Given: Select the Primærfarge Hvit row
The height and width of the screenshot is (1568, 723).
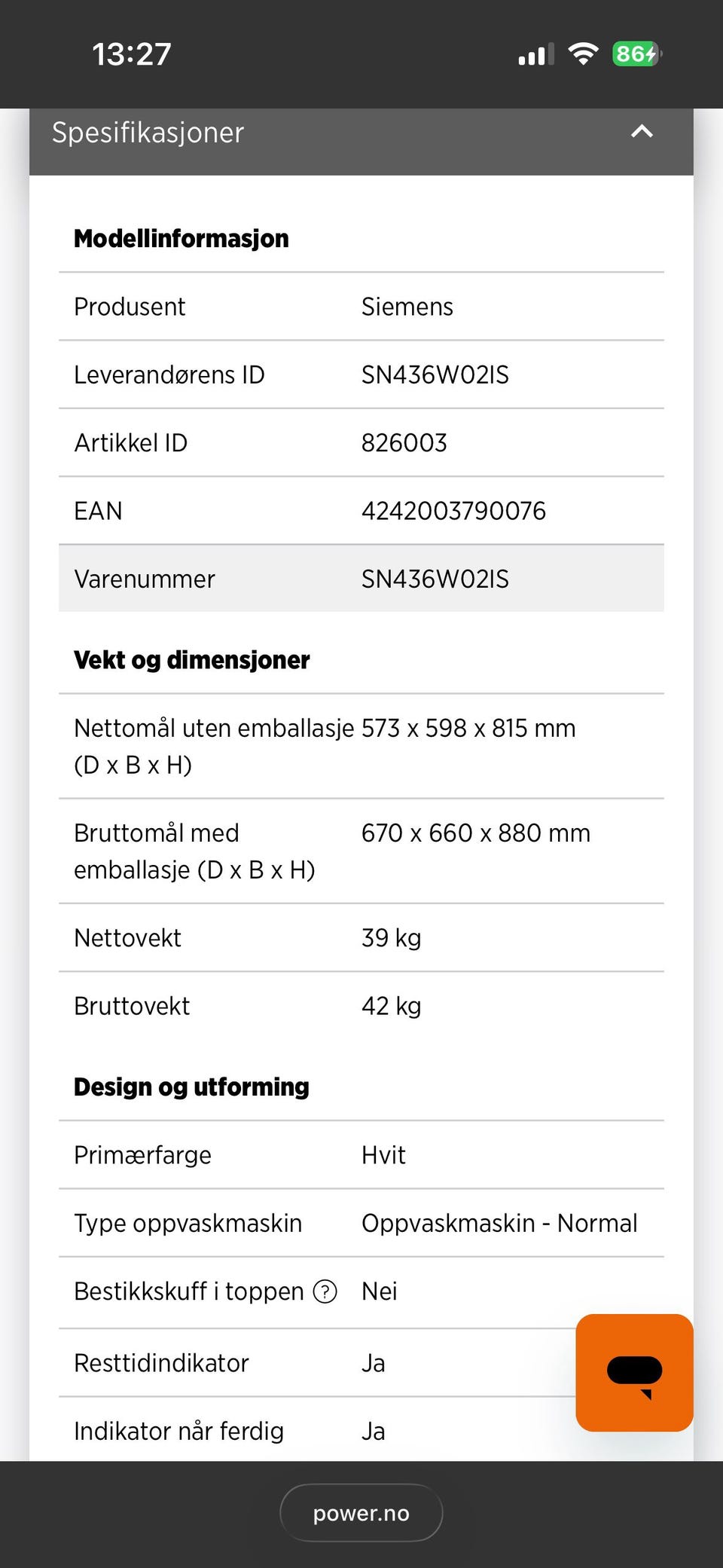Looking at the screenshot, I should (x=361, y=1155).
